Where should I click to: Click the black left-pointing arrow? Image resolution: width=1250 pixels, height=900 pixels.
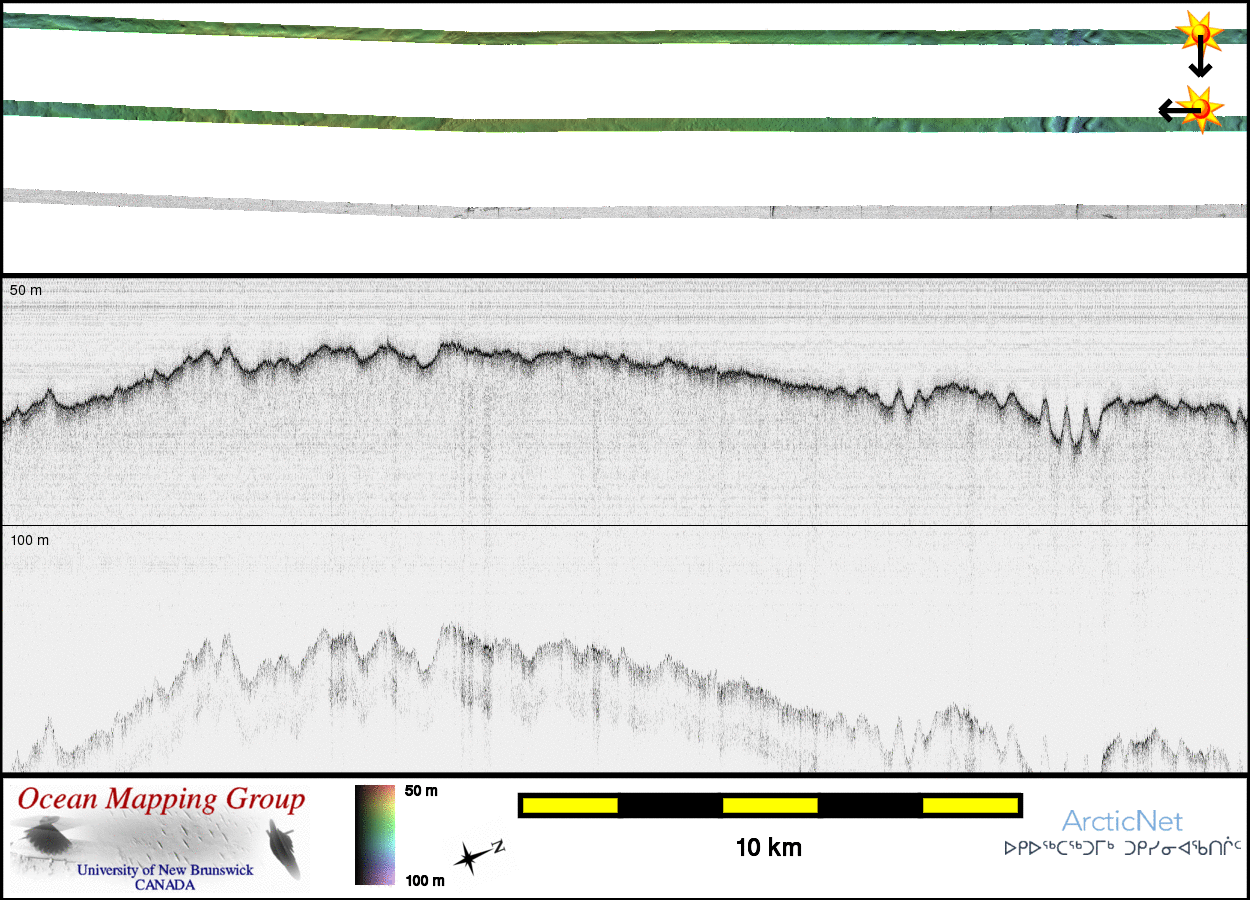pyautogui.click(x=1174, y=110)
